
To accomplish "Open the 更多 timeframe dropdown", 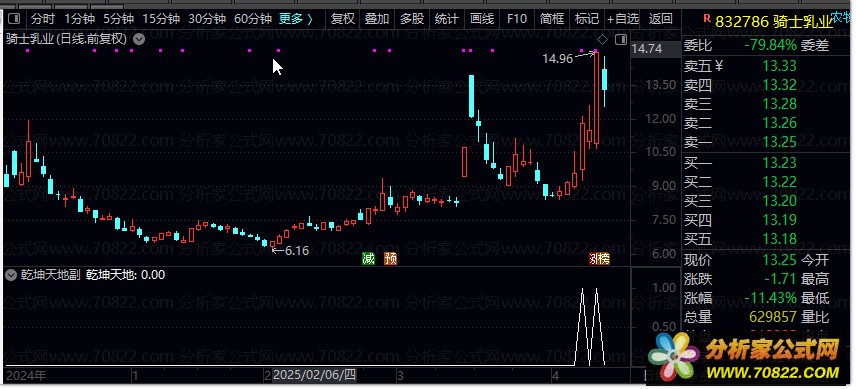I will coord(296,19).
